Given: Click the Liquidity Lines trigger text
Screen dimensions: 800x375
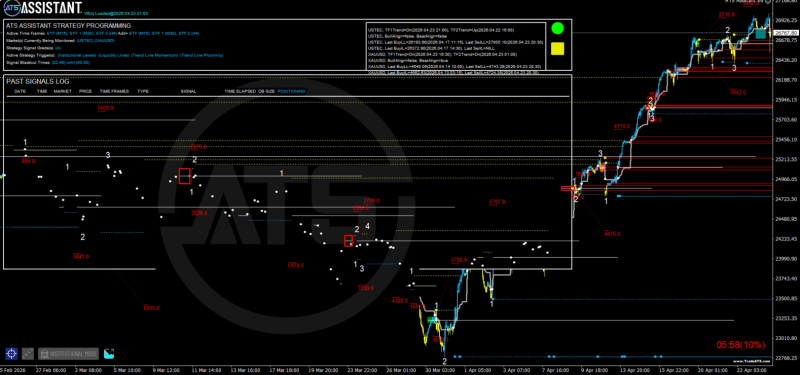Looking at the screenshot, I should tap(113, 55).
